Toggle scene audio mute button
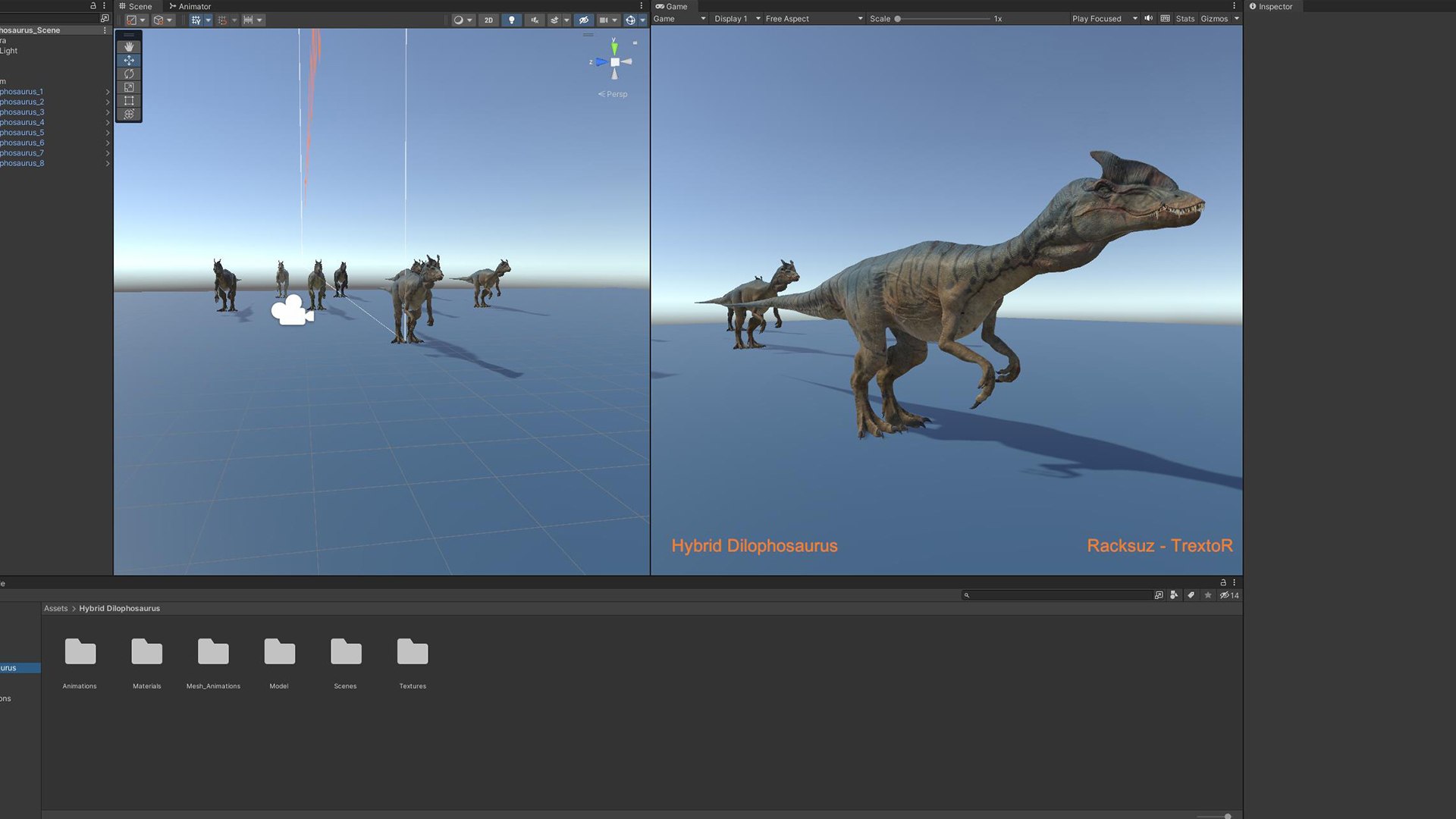This screenshot has height=819, width=1456. pos(535,20)
